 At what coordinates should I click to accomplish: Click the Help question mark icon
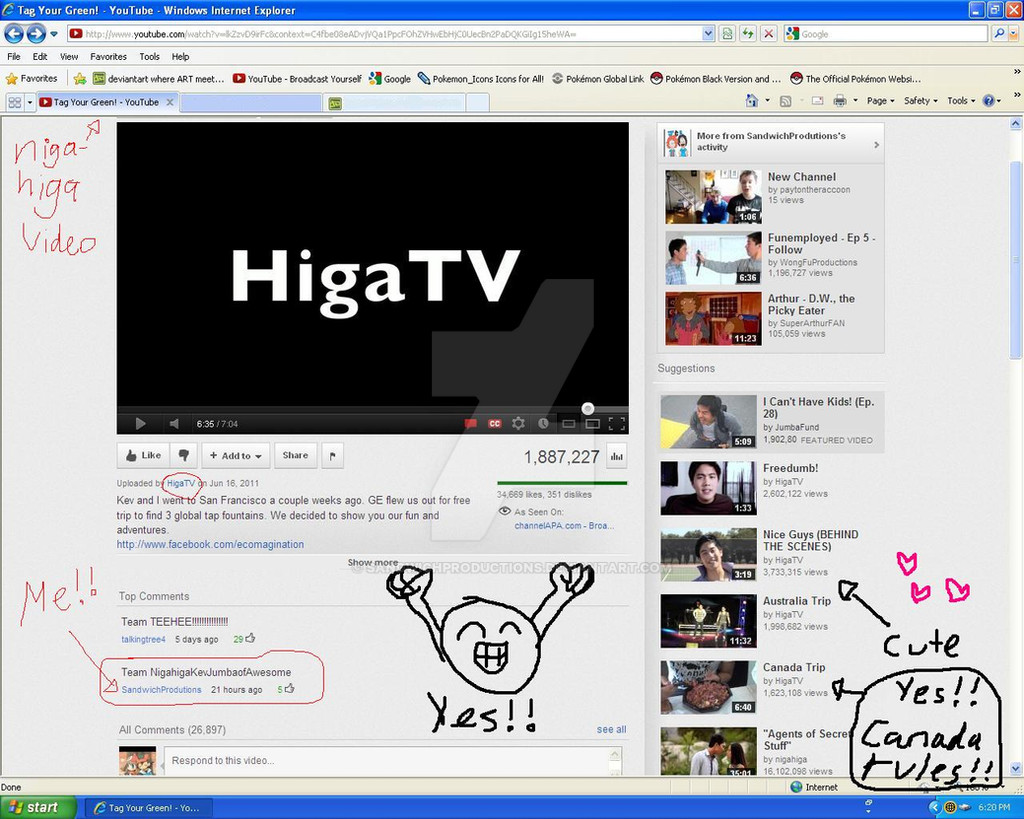pos(989,101)
